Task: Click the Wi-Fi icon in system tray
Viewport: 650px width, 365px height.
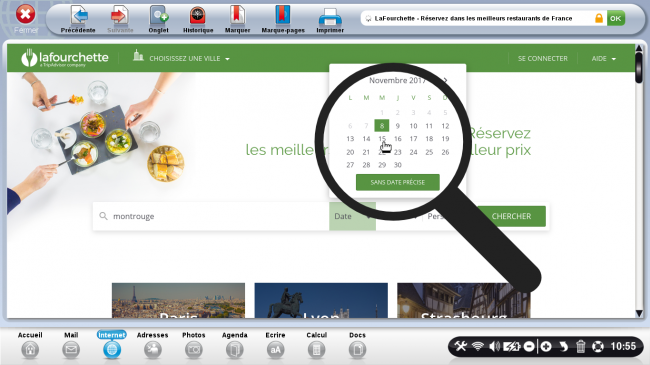Action: pyautogui.click(x=478, y=346)
